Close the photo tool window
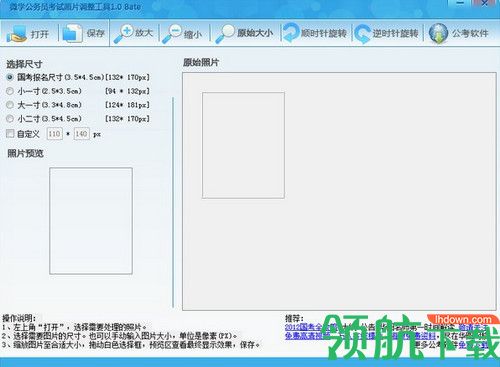Screen dimensions: 500x367 [x=485, y=3]
